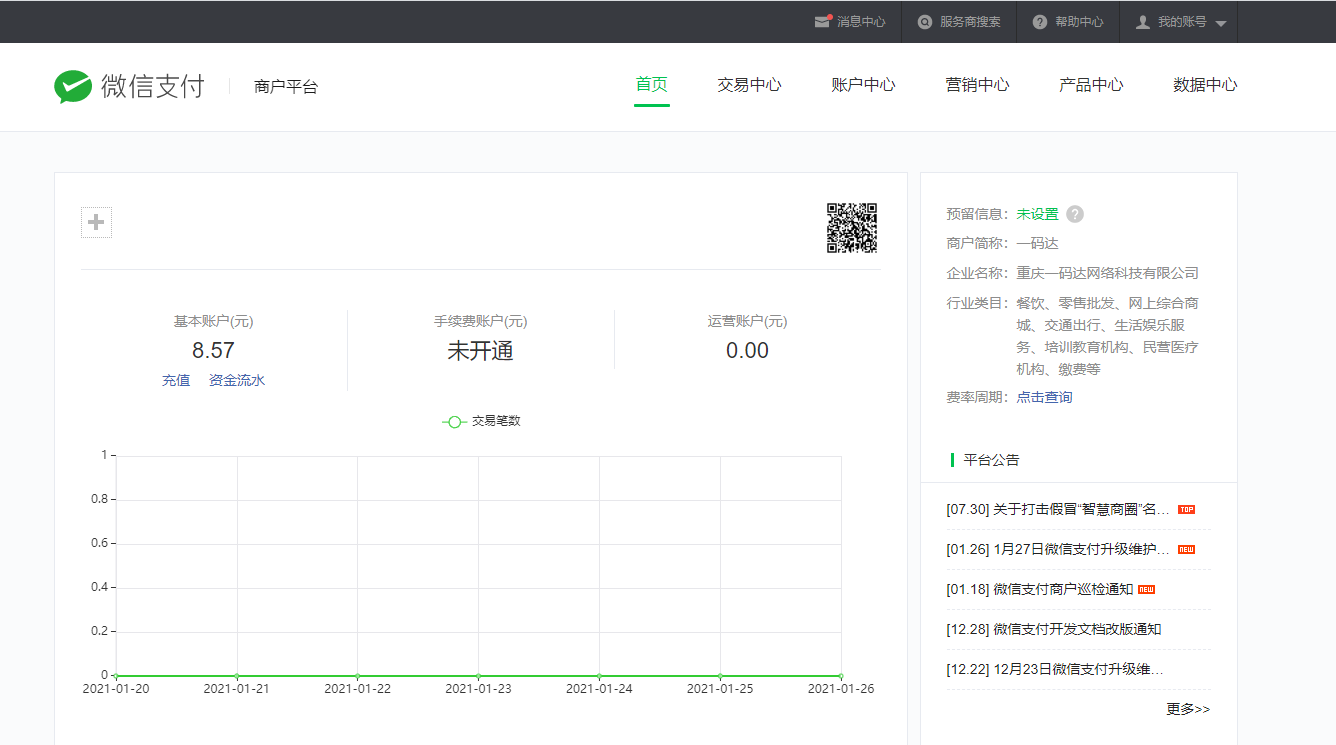
Task: Click question mark icon beside 未设置
Action: pyautogui.click(x=1075, y=214)
